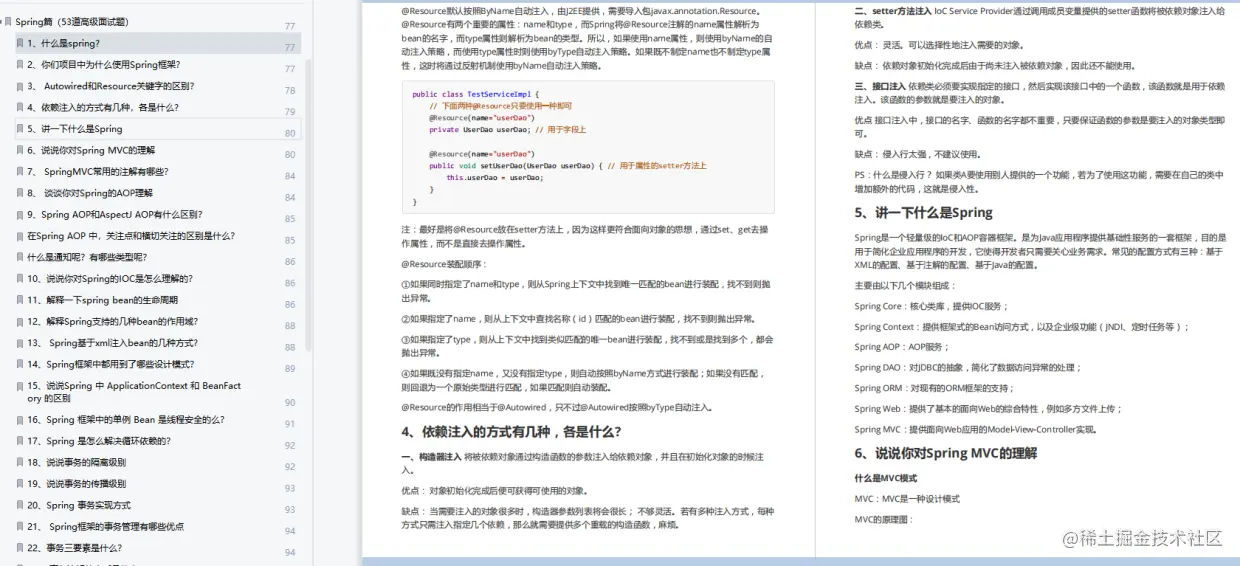The image size is (1240, 566).
Task: Click the paragraph starting 二、setter方法注入
Action: pyautogui.click(x=1040, y=17)
